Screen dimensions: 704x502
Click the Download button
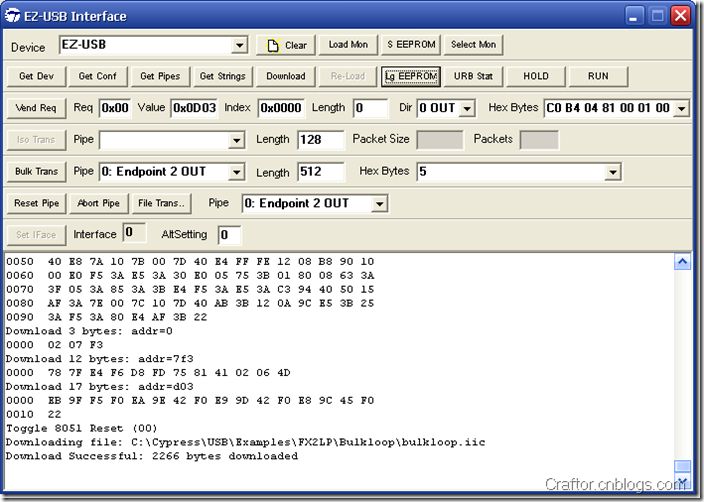[x=286, y=76]
